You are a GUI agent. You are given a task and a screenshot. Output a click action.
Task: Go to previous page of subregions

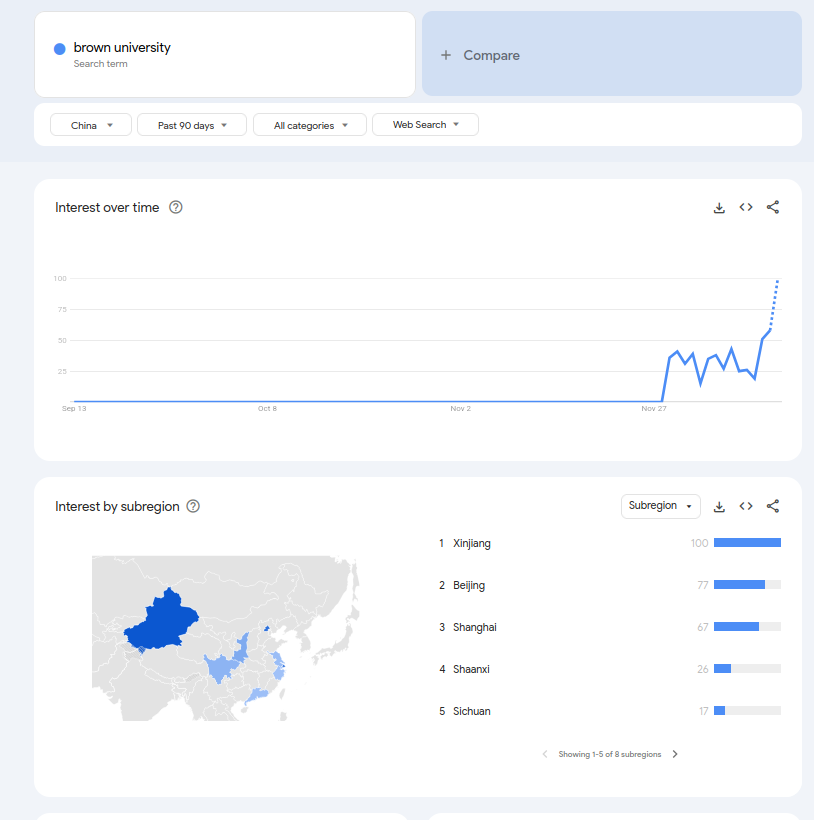coord(545,754)
